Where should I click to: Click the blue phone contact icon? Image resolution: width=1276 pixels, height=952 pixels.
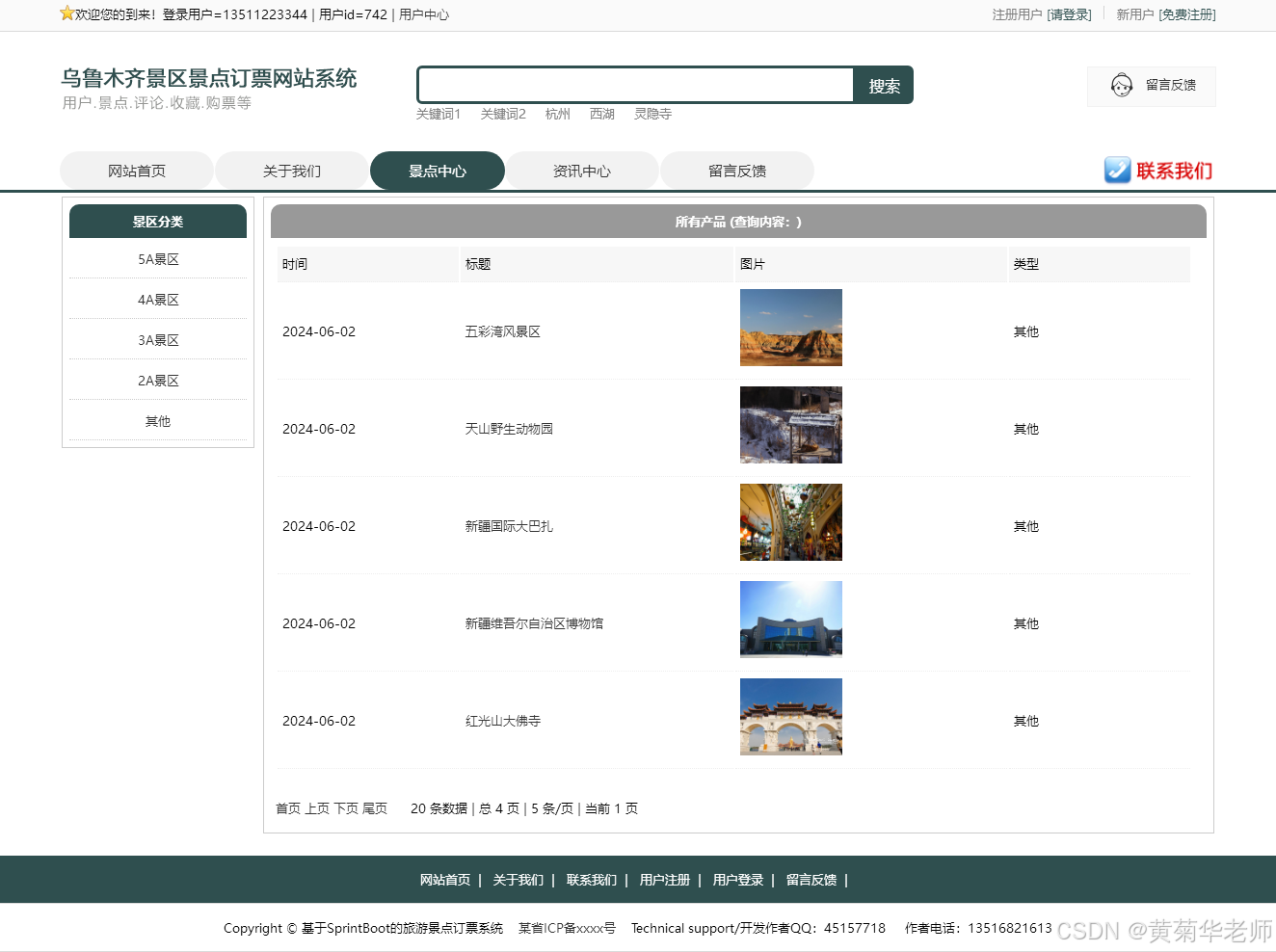click(1117, 171)
